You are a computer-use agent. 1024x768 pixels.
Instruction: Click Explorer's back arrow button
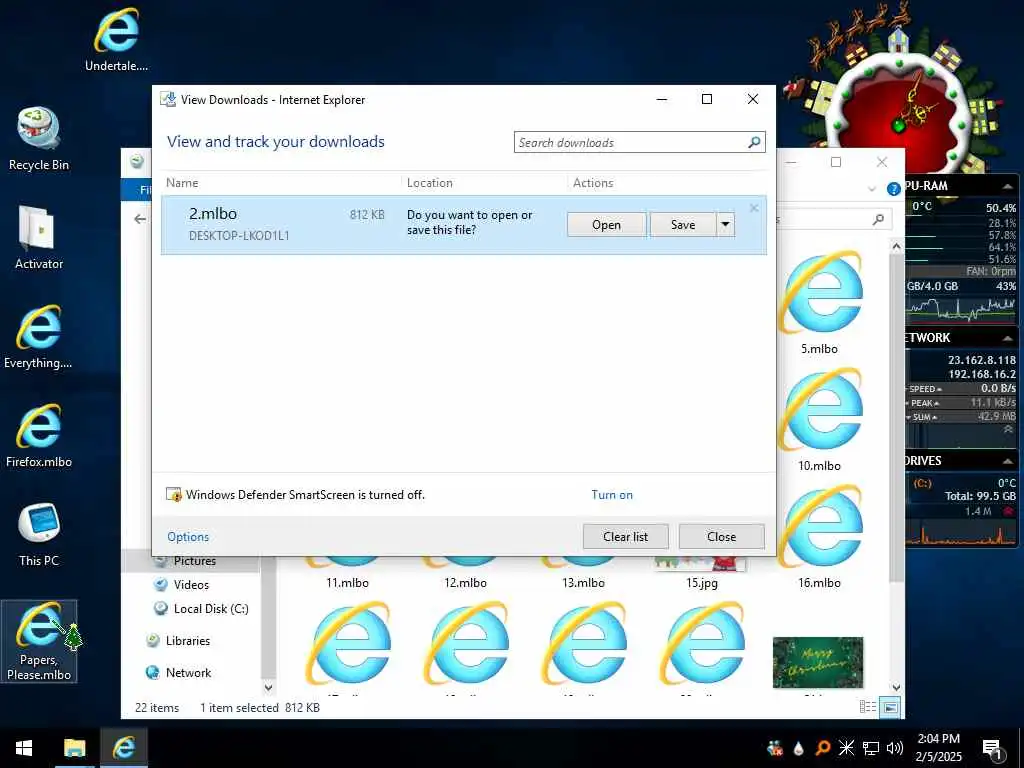pyautogui.click(x=140, y=219)
